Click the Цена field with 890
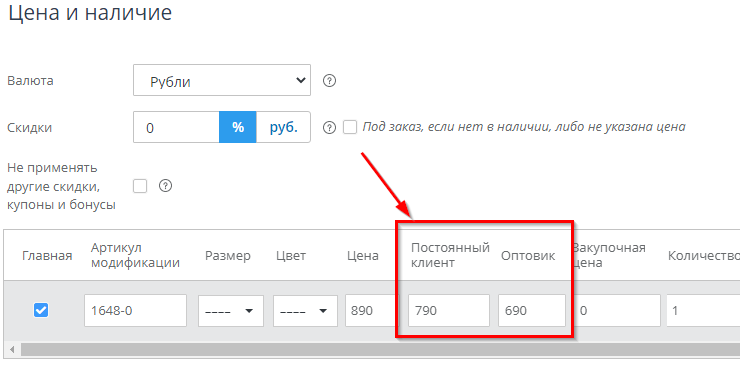 (371, 311)
